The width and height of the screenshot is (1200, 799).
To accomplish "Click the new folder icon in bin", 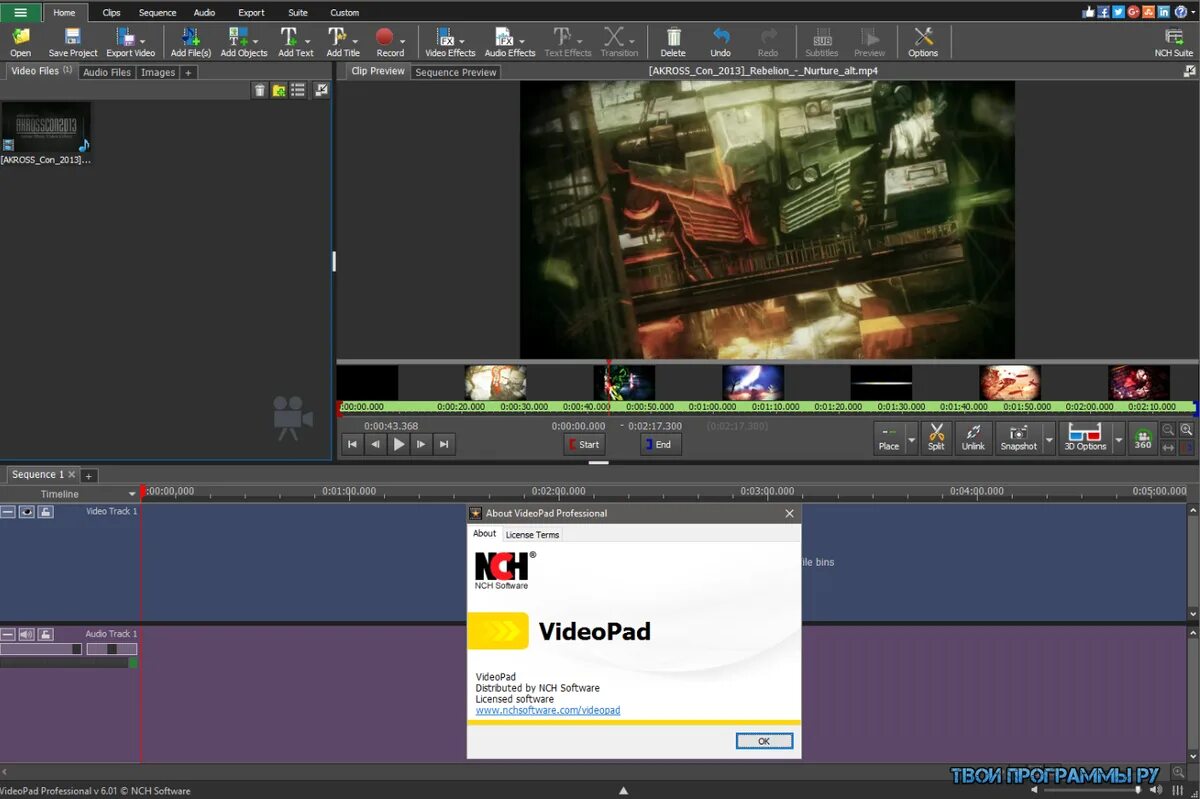I will point(279,90).
